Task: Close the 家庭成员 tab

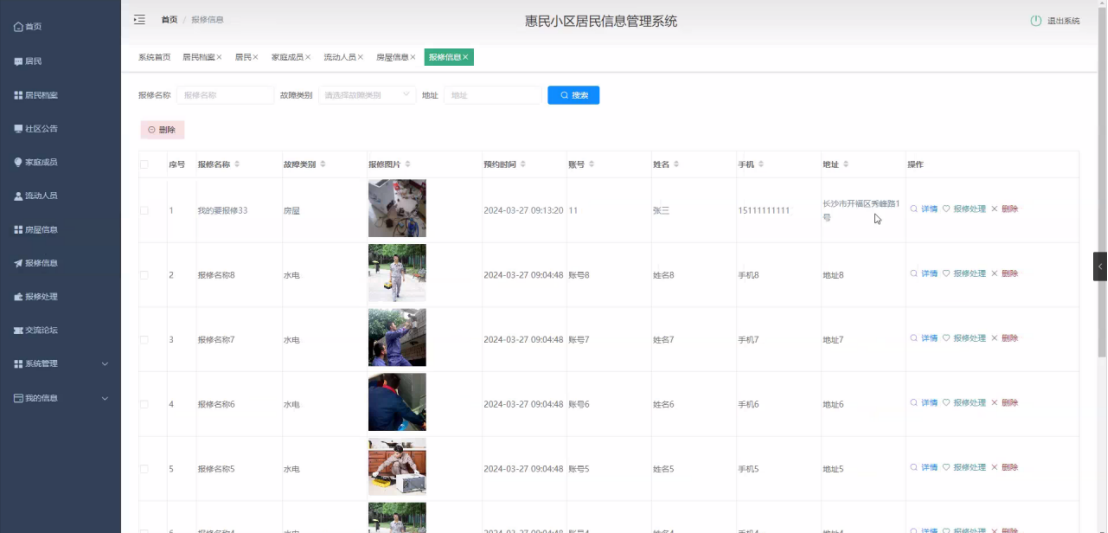Action: [308, 57]
